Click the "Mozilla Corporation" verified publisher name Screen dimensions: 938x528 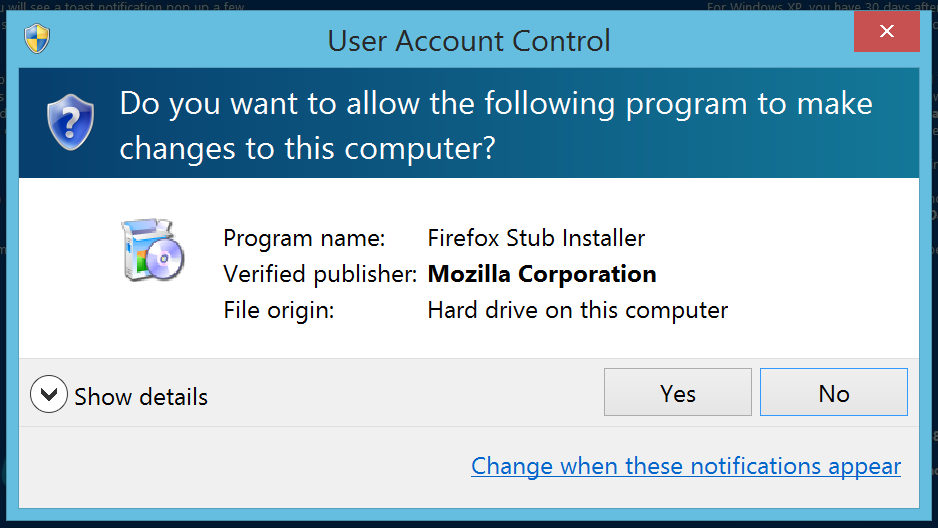click(x=542, y=274)
